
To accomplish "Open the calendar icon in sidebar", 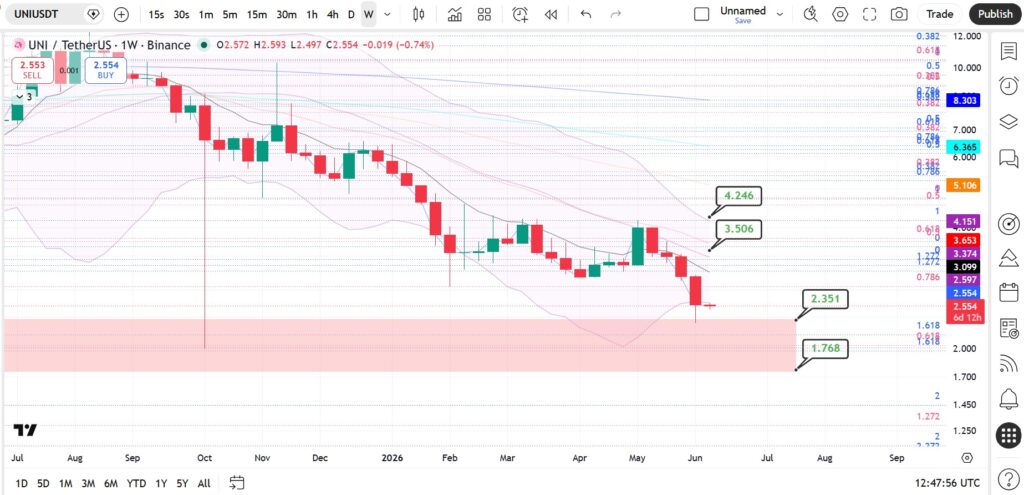I will click(1008, 292).
